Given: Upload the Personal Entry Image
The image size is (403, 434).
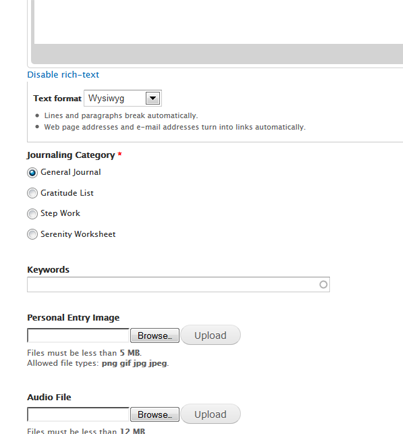Looking at the screenshot, I should point(210,335).
